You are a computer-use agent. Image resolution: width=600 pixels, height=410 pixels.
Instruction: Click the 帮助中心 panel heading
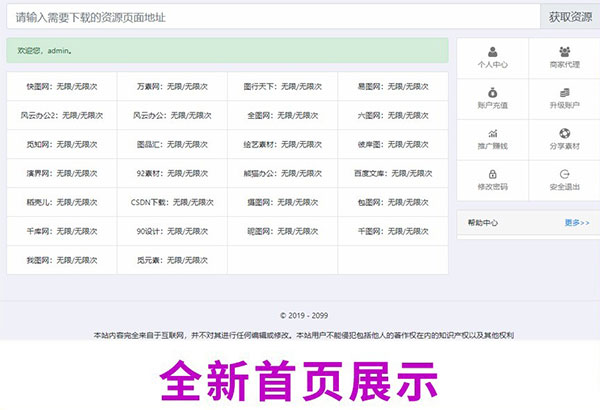click(x=483, y=222)
